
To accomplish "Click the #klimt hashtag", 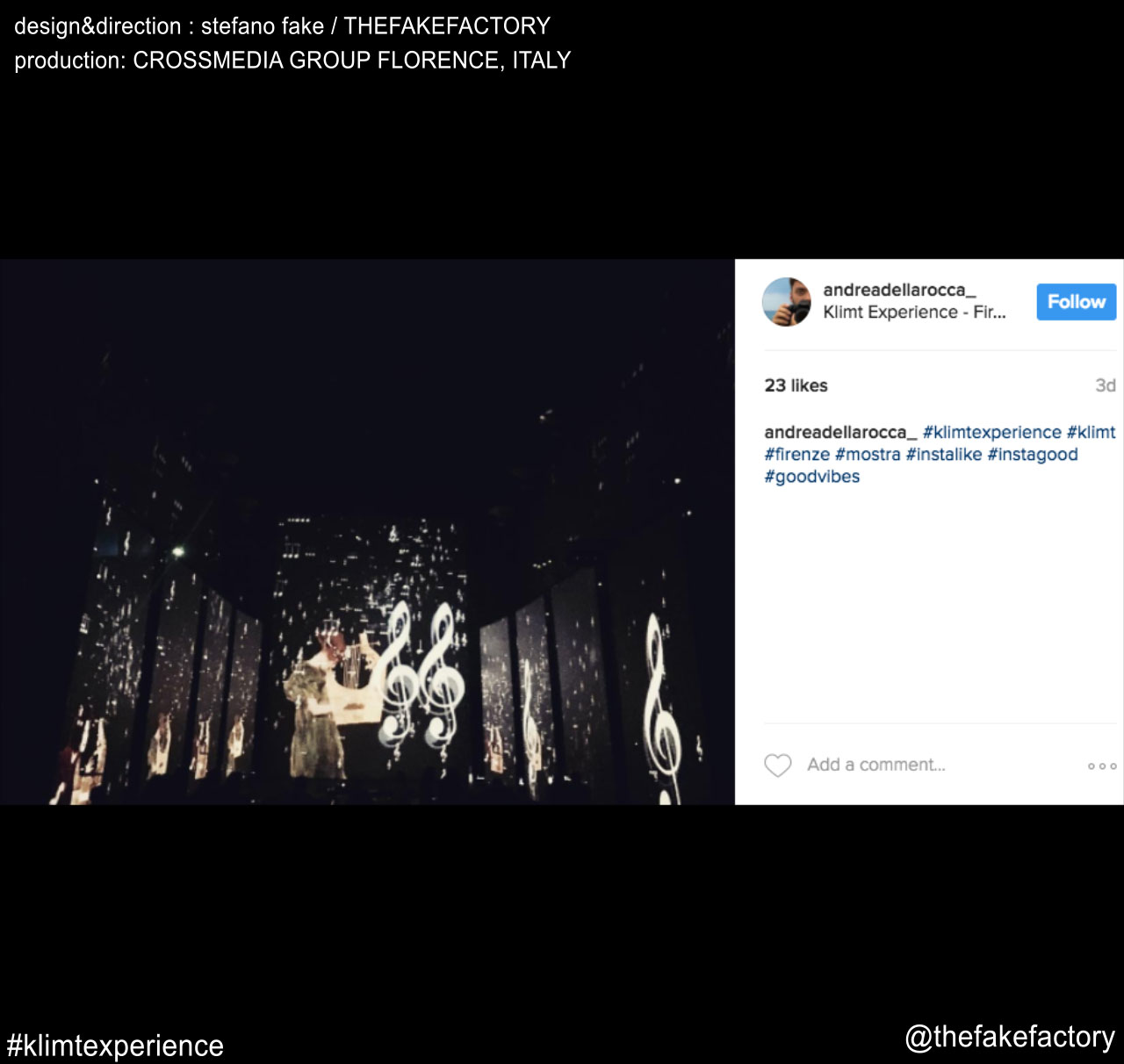I will tap(1091, 432).
